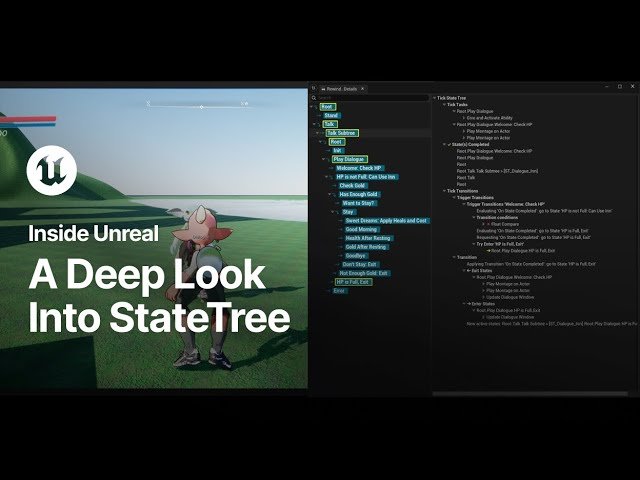Select the Not Enough Gold: Exit state
Image resolution: width=640 pixels, height=480 pixels.
[x=363, y=273]
